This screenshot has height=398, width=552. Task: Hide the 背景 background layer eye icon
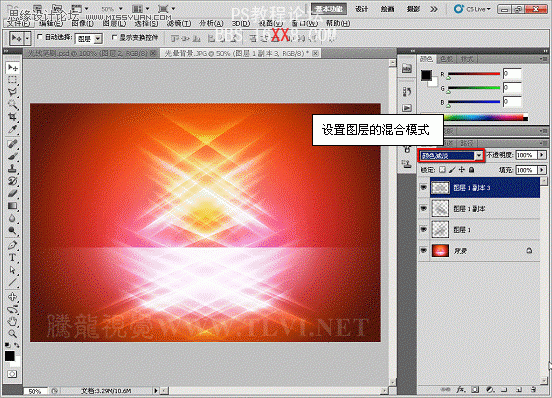coord(424,251)
